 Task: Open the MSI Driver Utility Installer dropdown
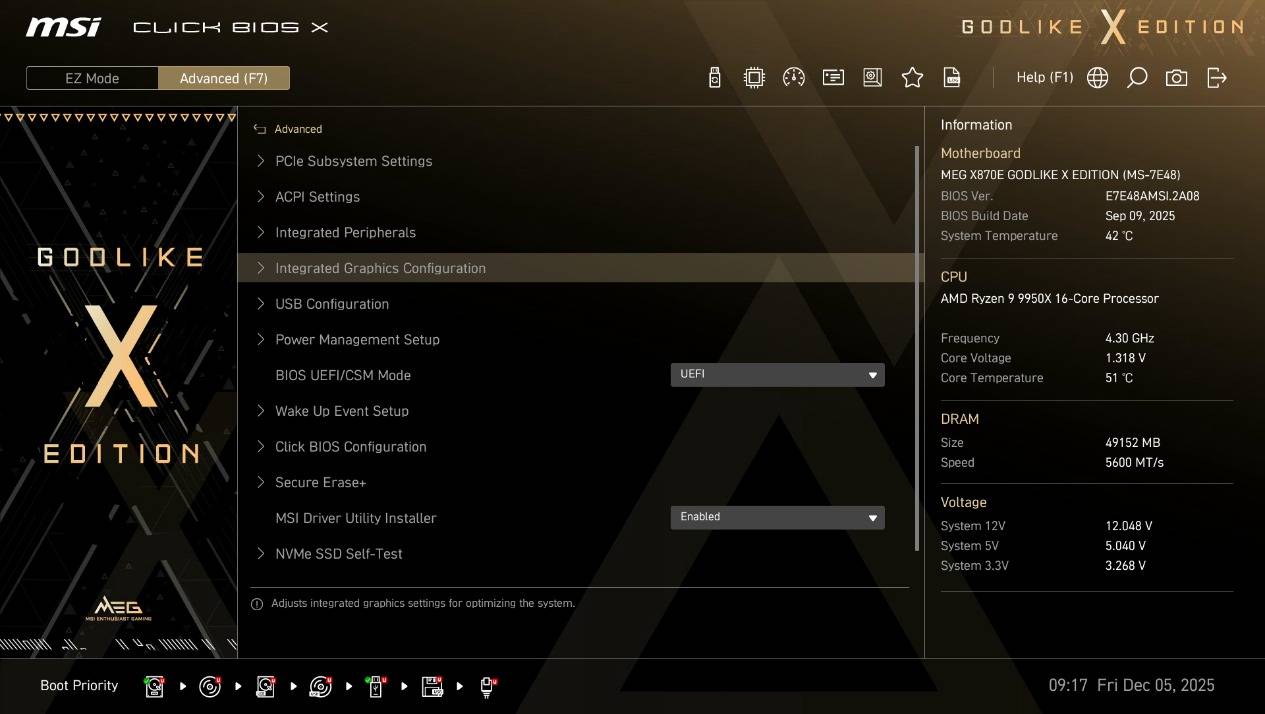(777, 517)
